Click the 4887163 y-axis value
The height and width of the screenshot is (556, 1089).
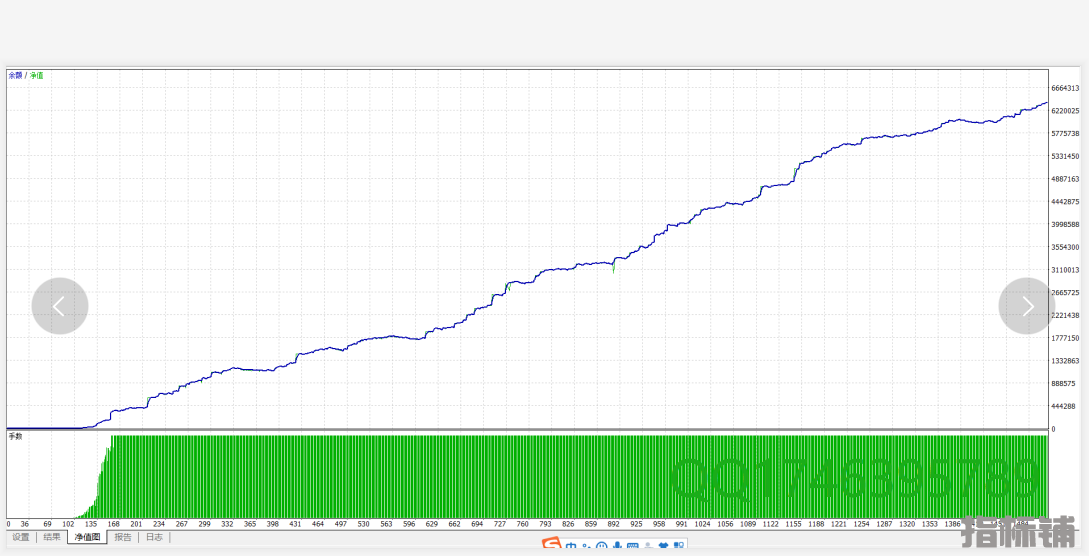click(1065, 179)
